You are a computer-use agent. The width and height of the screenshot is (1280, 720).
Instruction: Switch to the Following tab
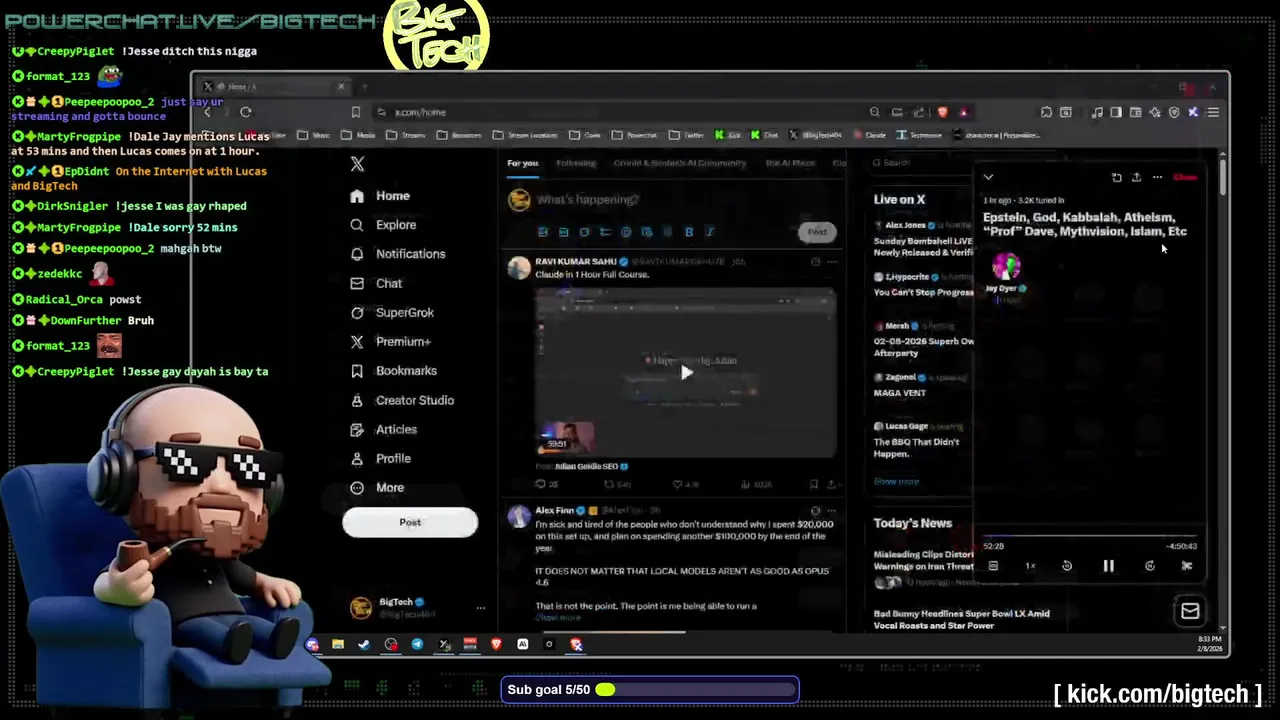pyautogui.click(x=576, y=163)
